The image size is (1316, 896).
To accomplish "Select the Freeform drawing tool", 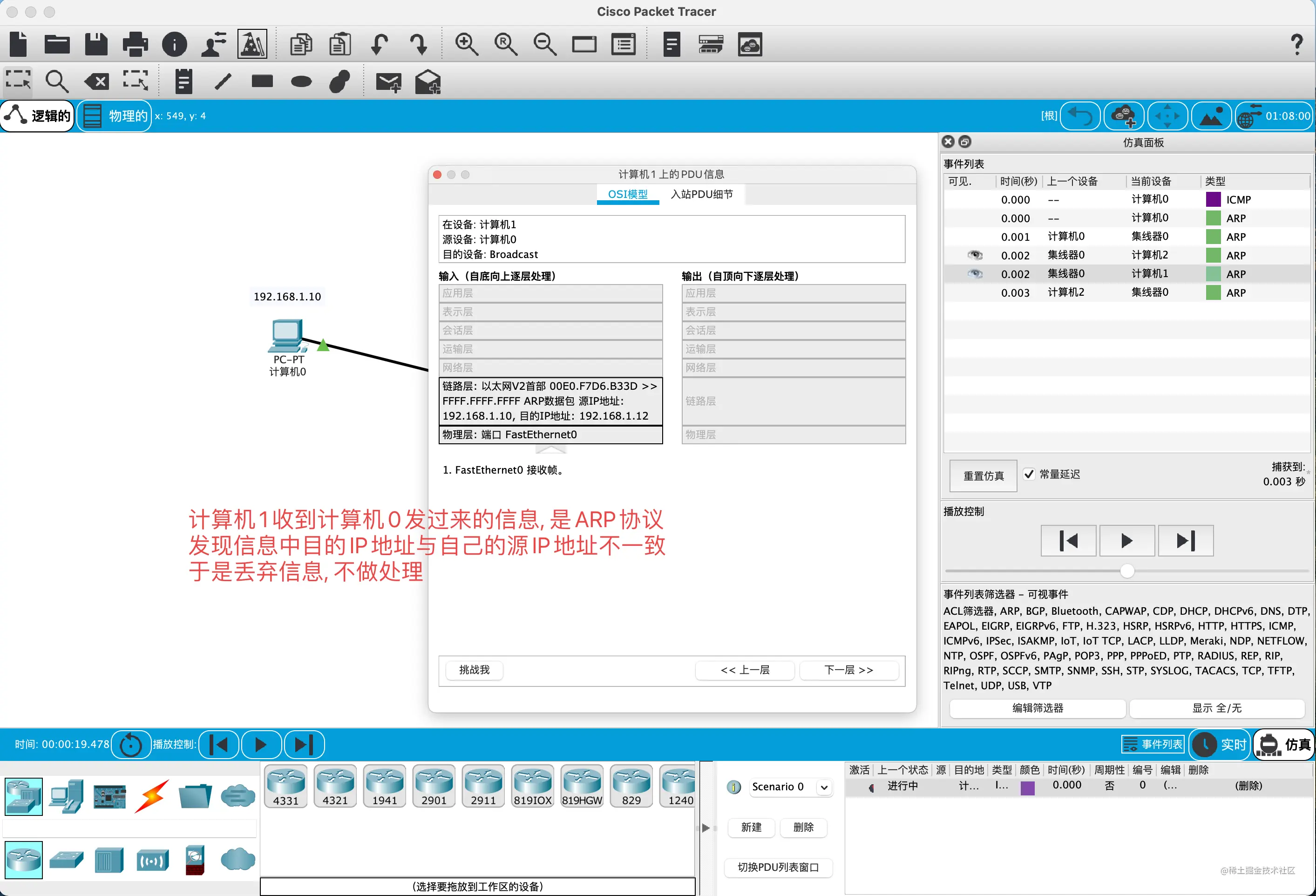I will pos(340,81).
